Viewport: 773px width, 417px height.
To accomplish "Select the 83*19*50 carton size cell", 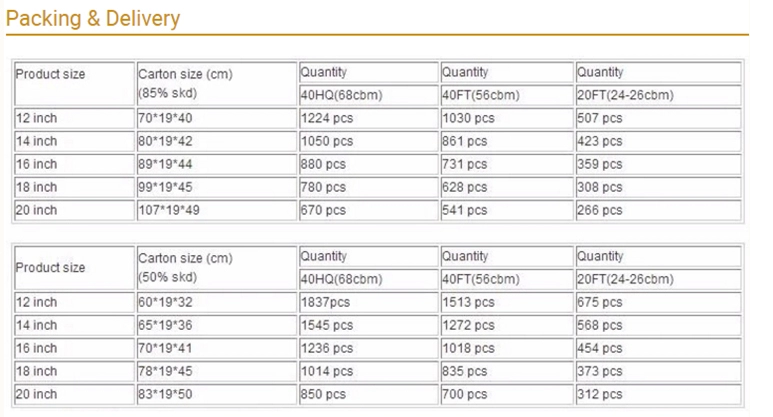I will pos(164,394).
